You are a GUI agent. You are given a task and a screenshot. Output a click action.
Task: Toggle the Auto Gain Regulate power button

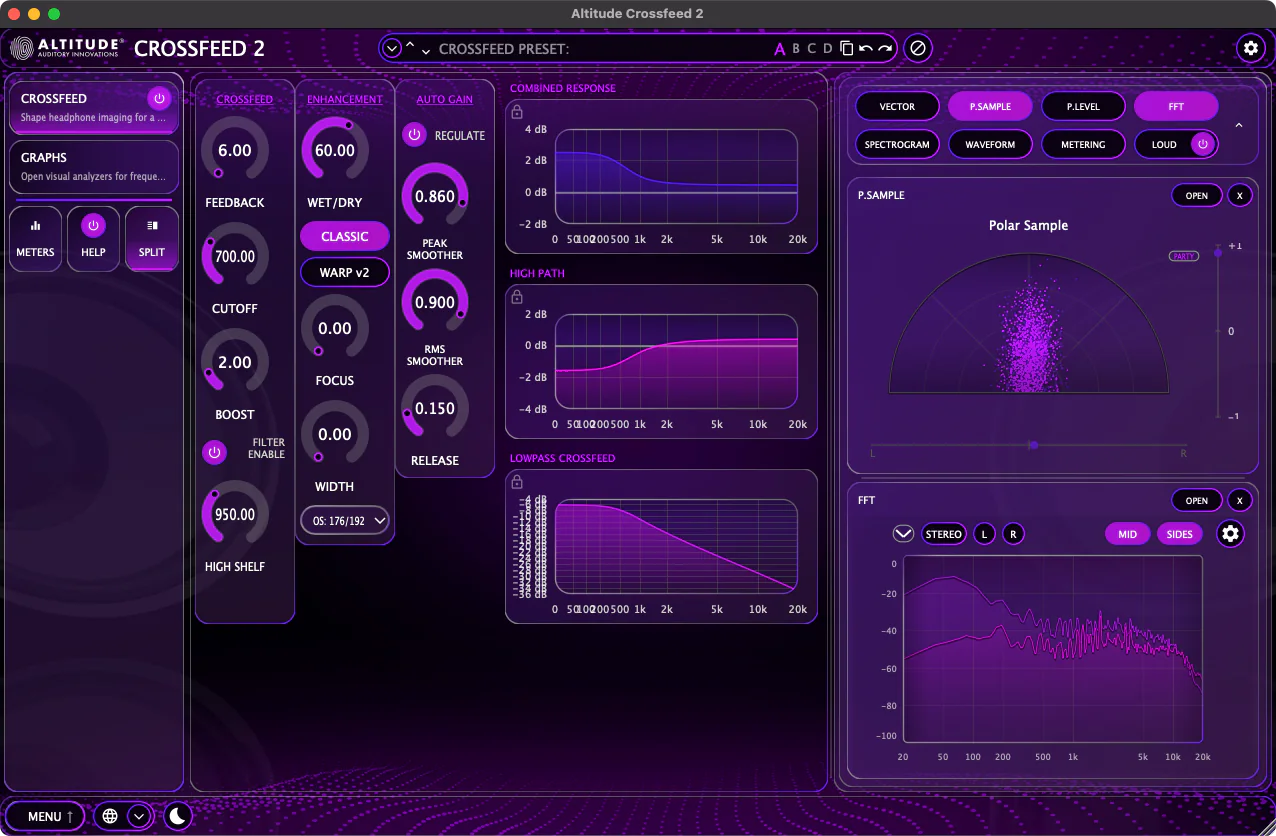(414, 135)
